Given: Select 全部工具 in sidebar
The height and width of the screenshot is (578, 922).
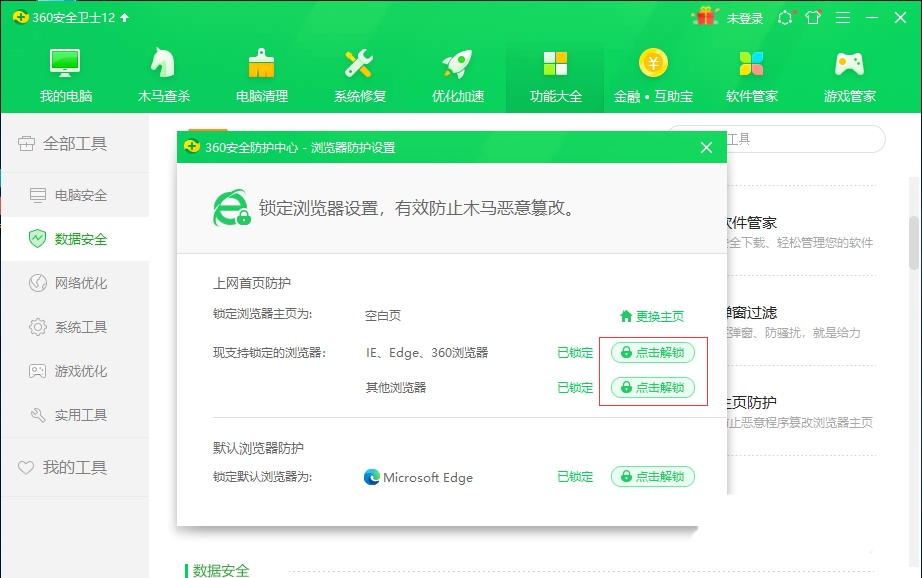Looking at the screenshot, I should coord(75,143).
